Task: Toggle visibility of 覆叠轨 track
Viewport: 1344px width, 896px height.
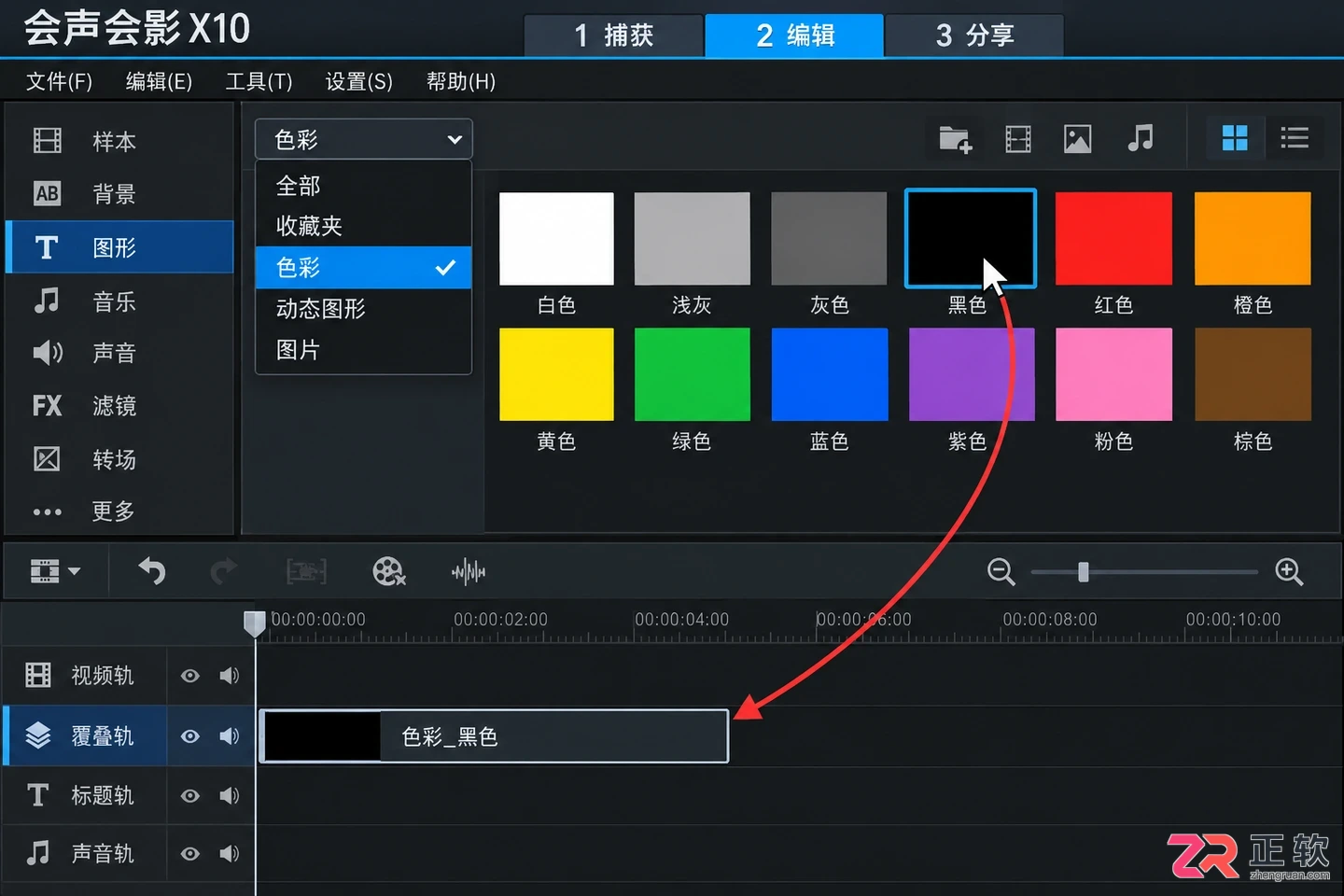Action: point(190,736)
